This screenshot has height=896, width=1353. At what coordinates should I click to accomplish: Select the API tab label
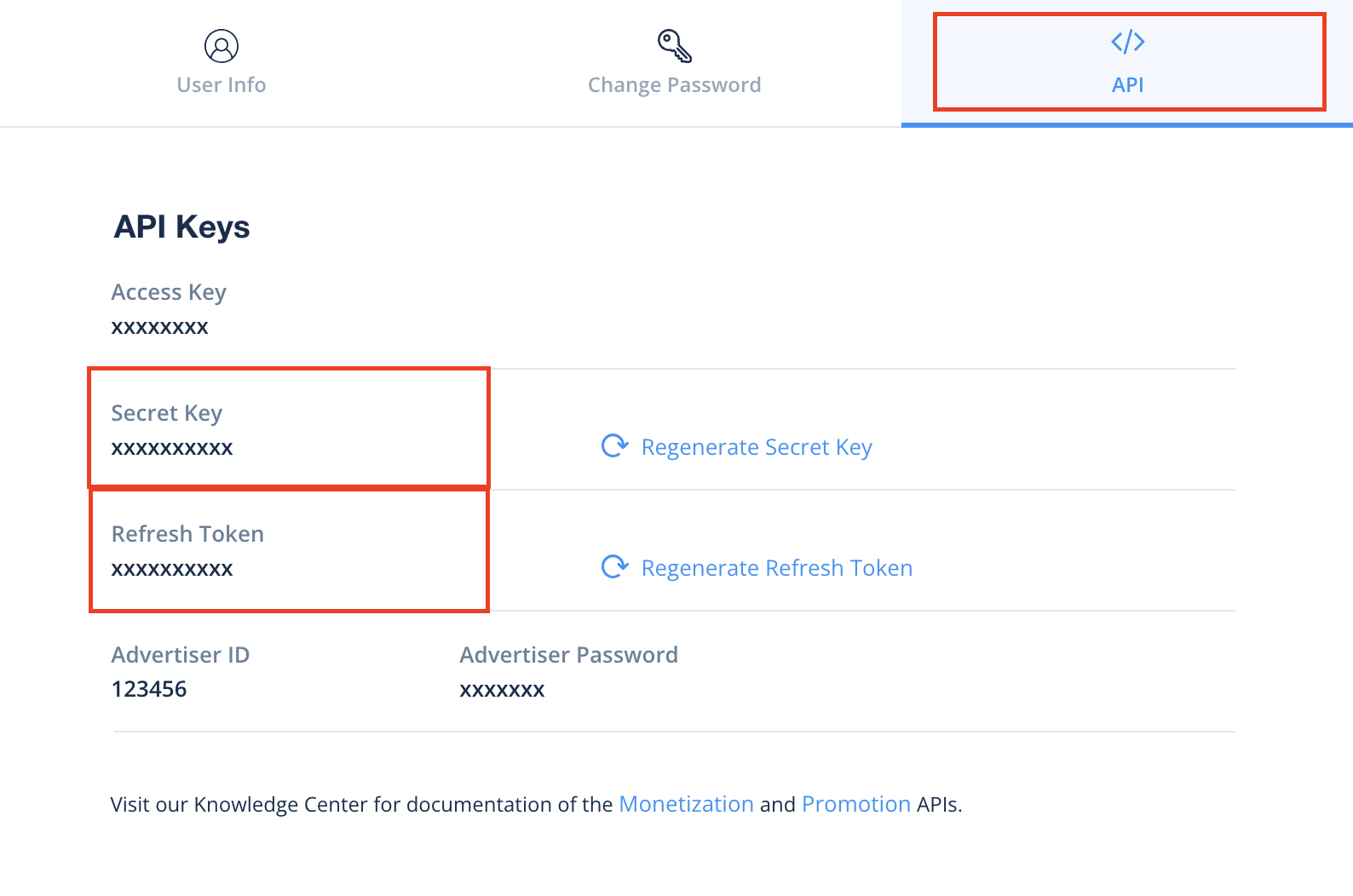point(1127,85)
